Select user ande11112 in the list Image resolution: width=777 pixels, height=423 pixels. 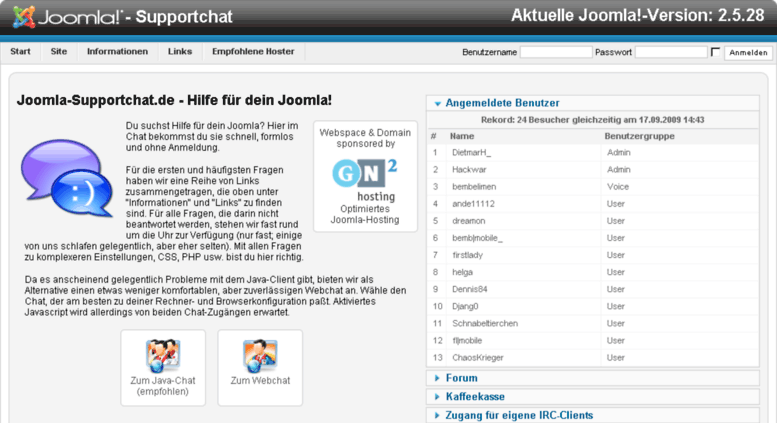coord(473,204)
